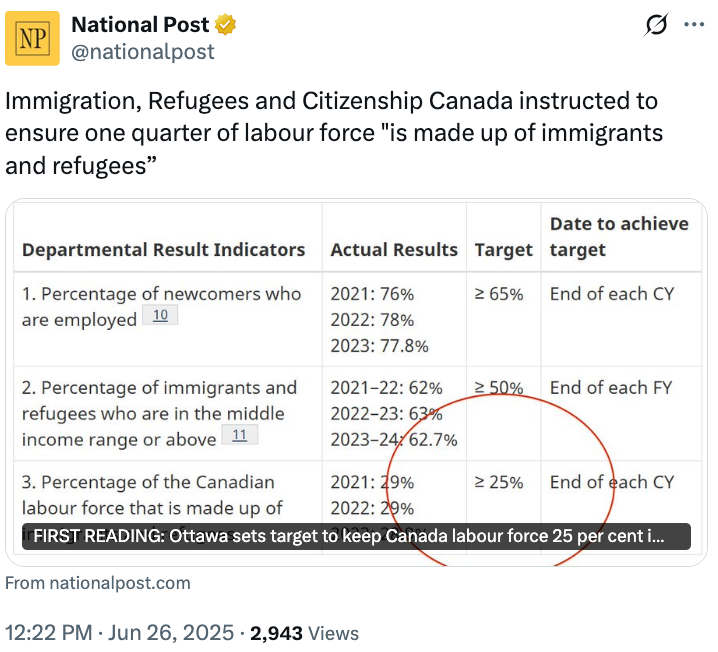718x652 pixels.
Task: Click the Target column header
Action: (504, 250)
